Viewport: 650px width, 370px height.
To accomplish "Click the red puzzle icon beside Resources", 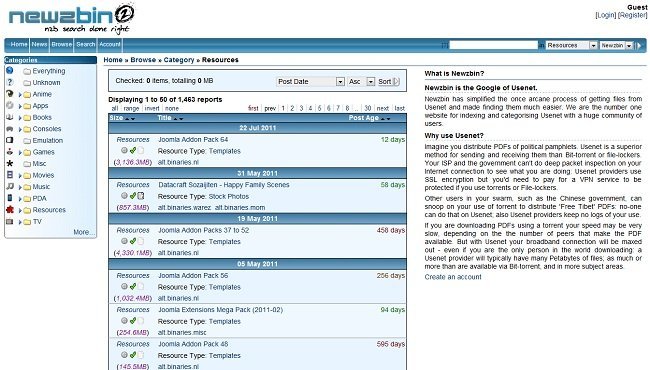I will tap(10, 210).
